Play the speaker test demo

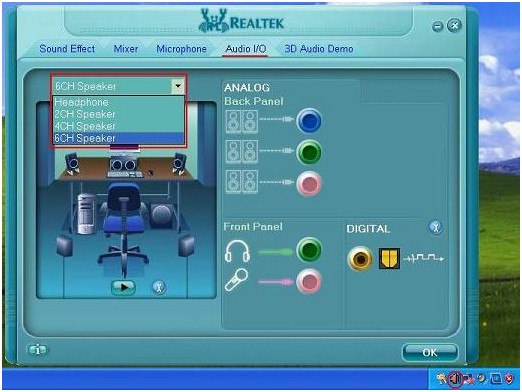click(x=123, y=287)
